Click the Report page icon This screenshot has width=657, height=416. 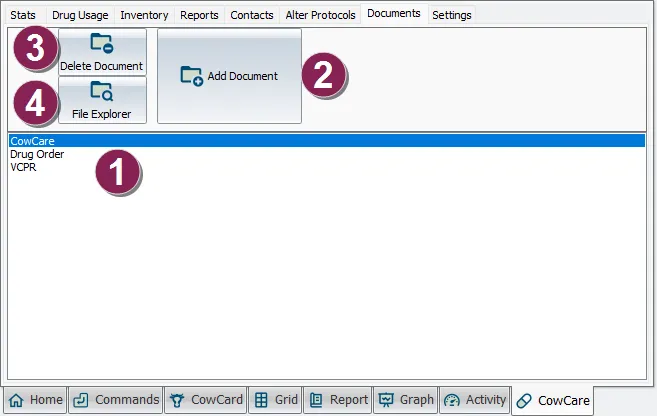(x=316, y=400)
